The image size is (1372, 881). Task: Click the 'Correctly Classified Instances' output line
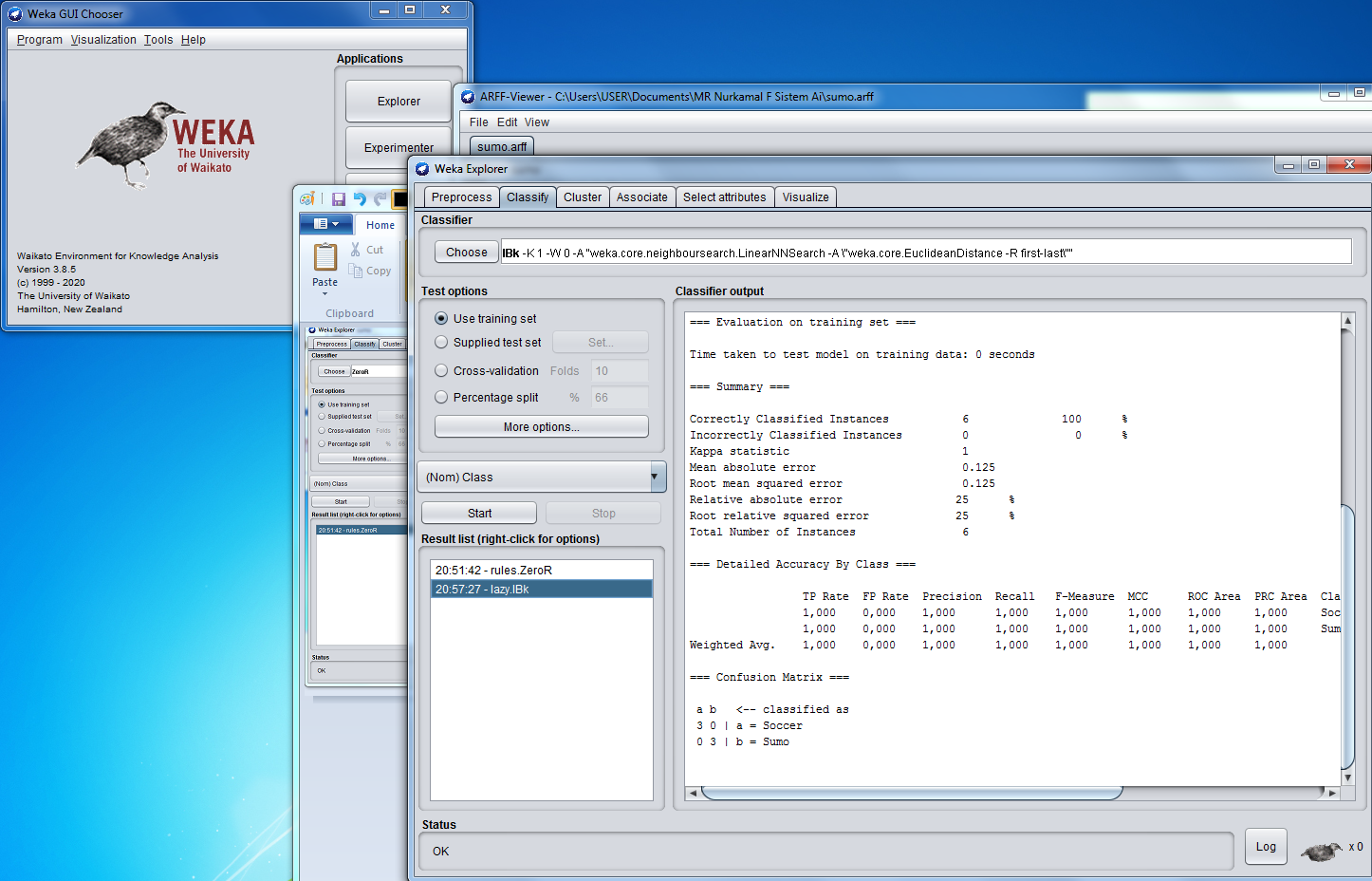click(908, 419)
